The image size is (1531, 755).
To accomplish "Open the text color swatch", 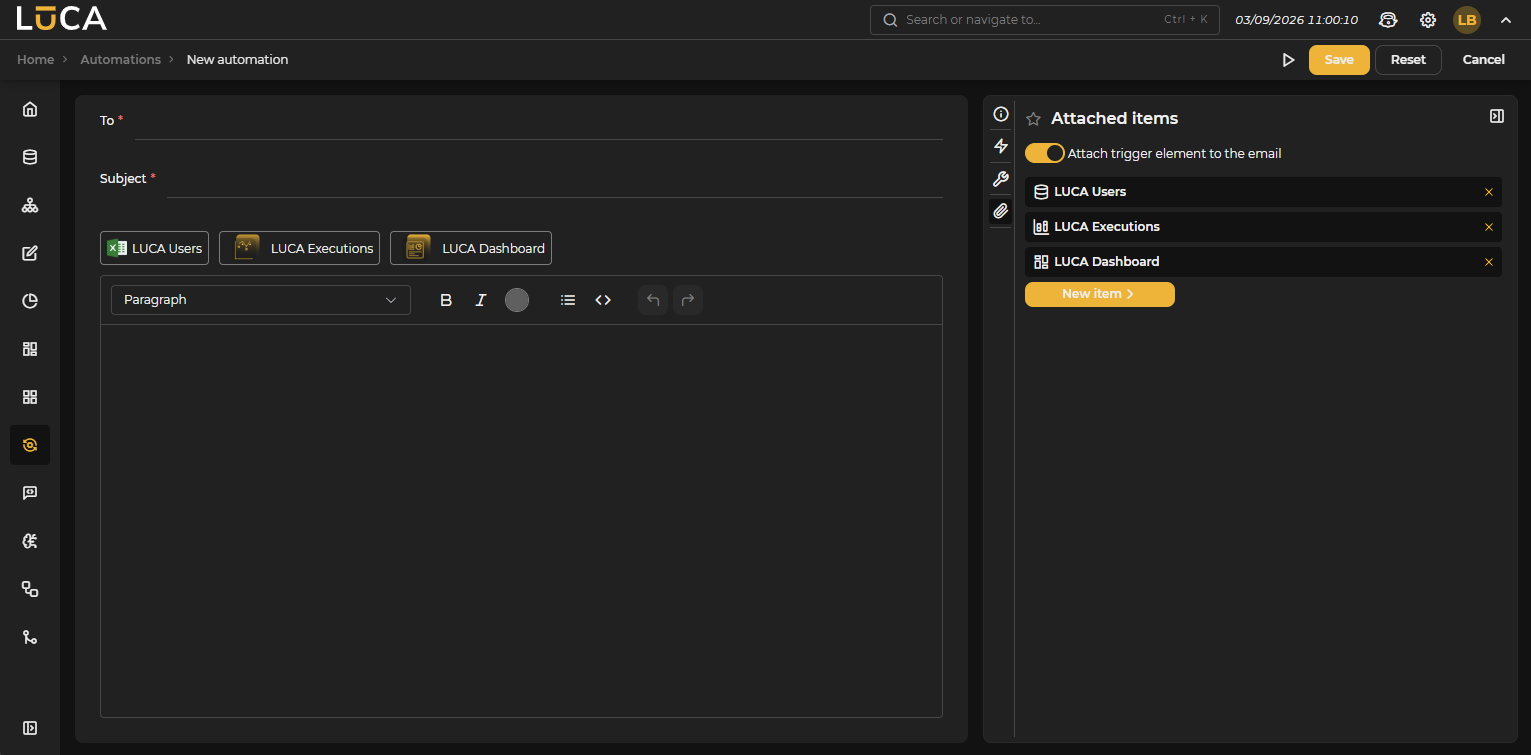I will [517, 300].
